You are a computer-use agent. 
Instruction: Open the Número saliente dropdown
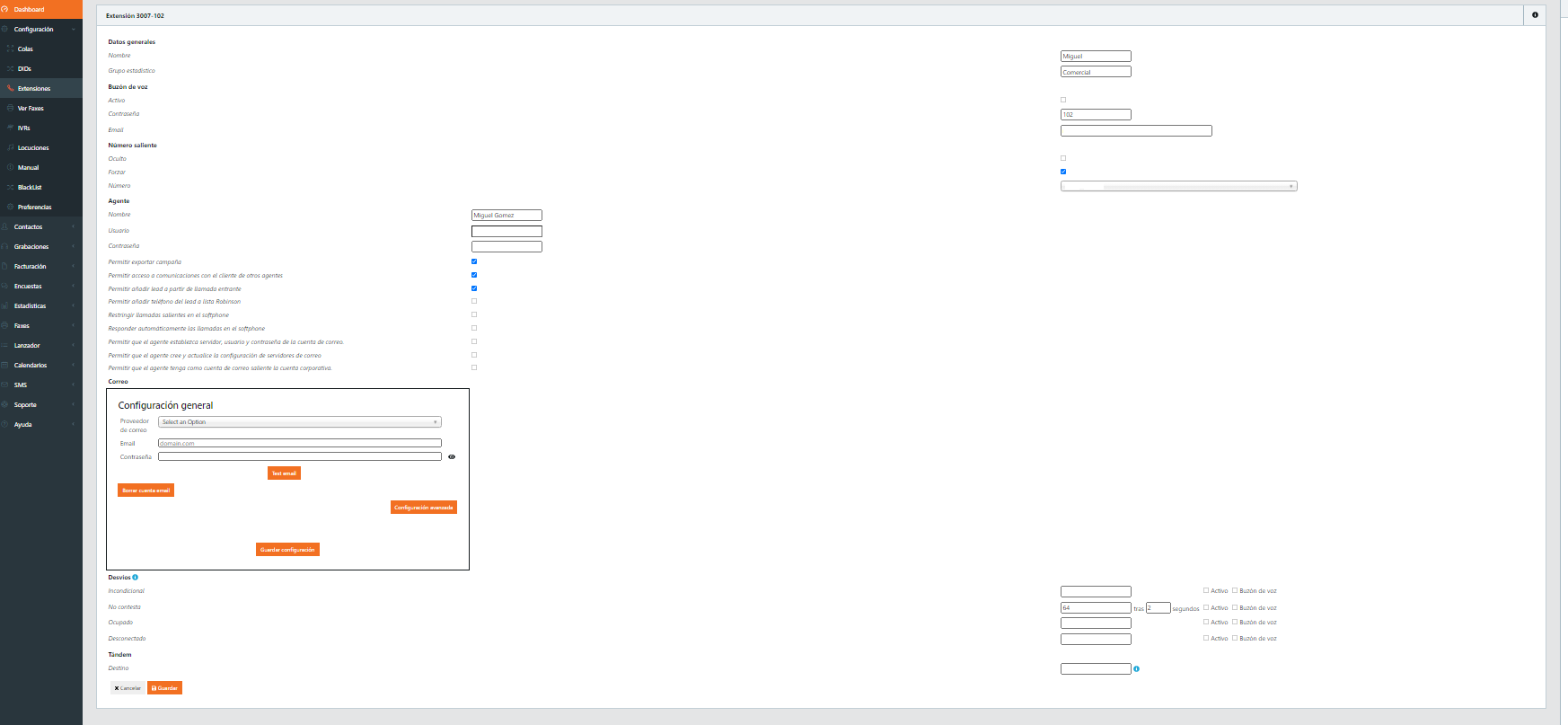click(x=1178, y=187)
